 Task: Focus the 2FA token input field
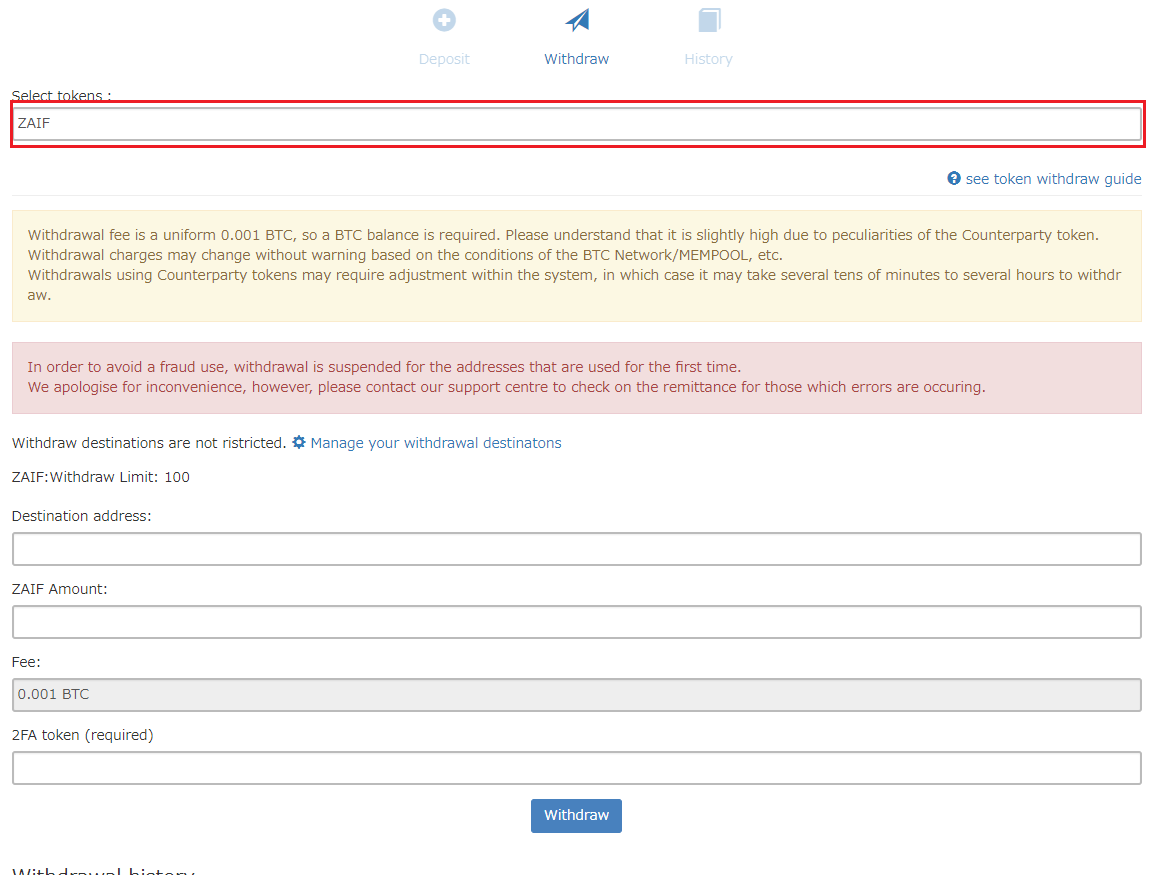point(577,768)
